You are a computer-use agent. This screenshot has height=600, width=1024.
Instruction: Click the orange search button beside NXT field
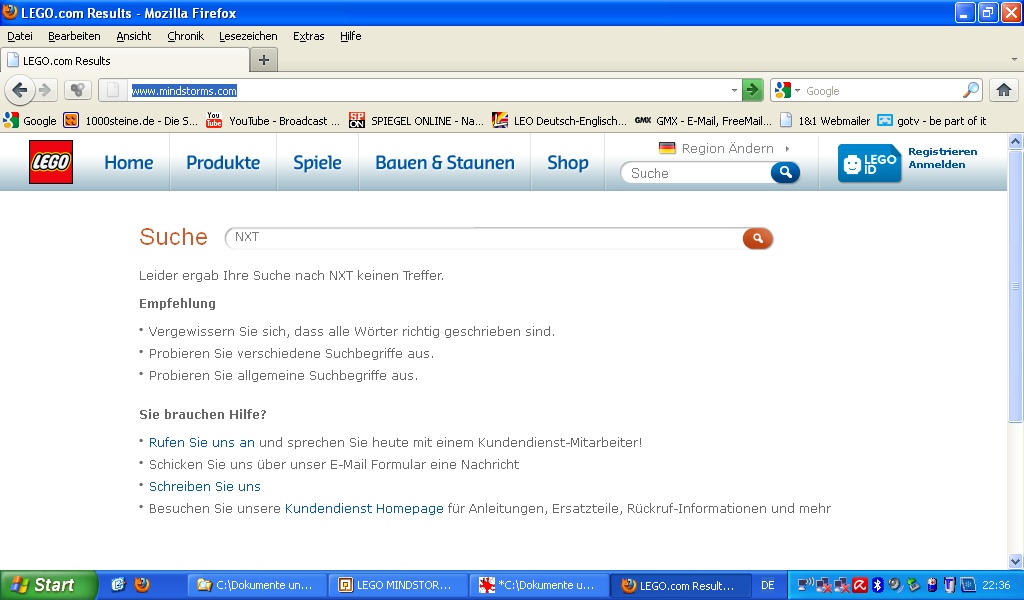[757, 238]
